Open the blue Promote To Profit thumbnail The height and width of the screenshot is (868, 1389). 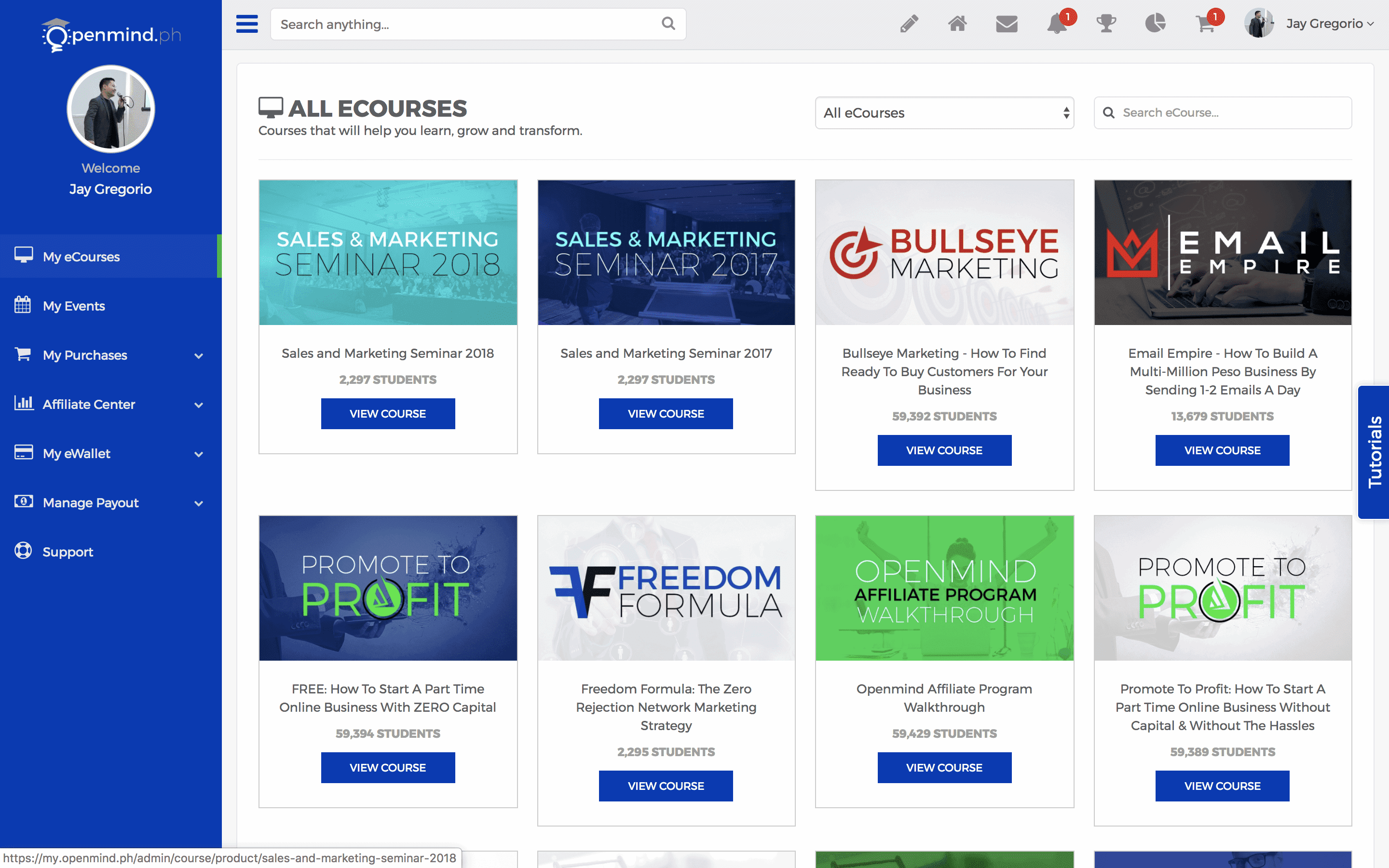tap(388, 588)
